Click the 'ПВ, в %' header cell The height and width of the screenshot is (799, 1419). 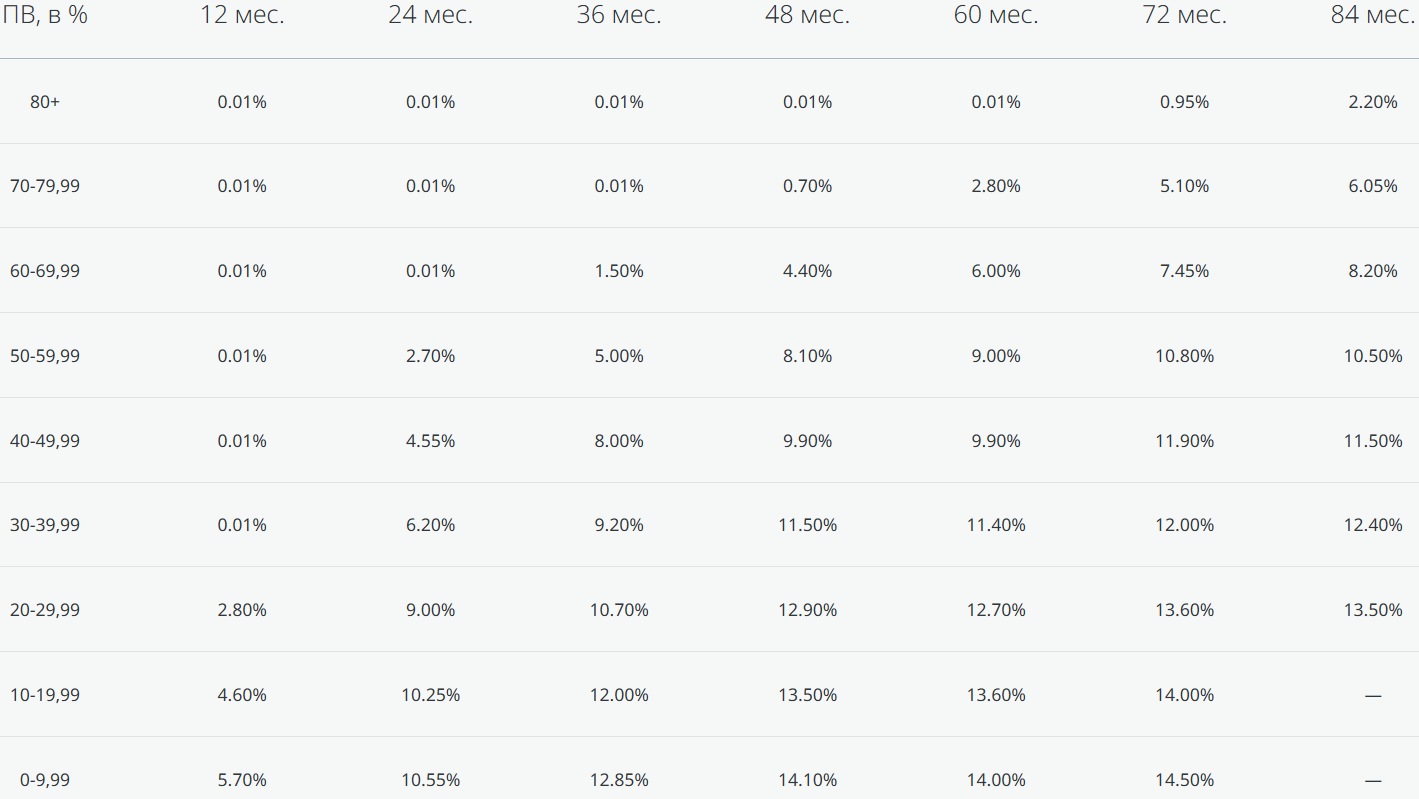(x=45, y=15)
